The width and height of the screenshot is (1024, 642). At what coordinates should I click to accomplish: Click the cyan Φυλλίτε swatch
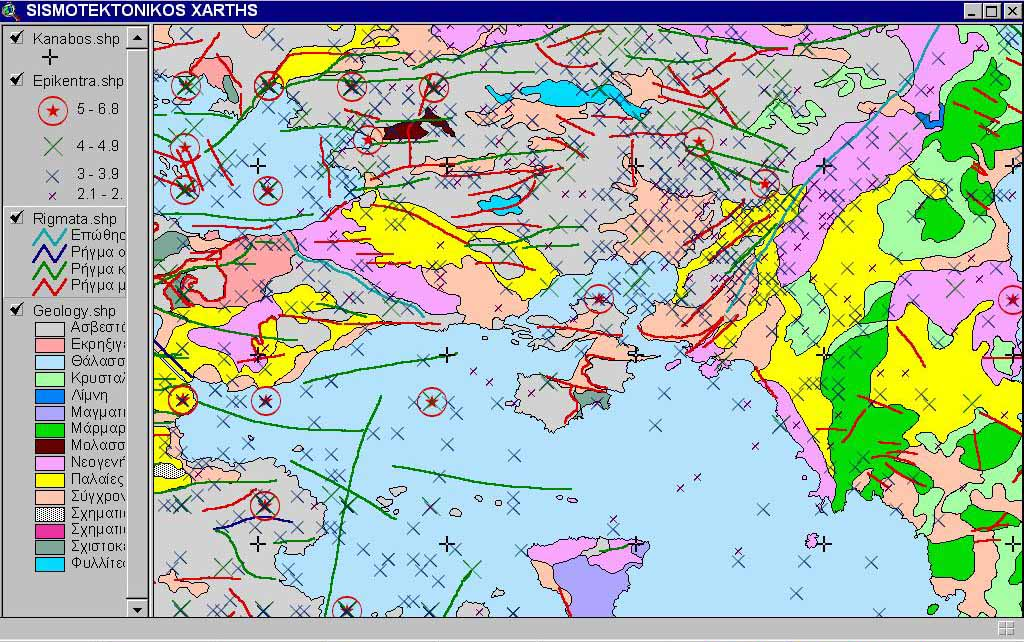pos(50,564)
